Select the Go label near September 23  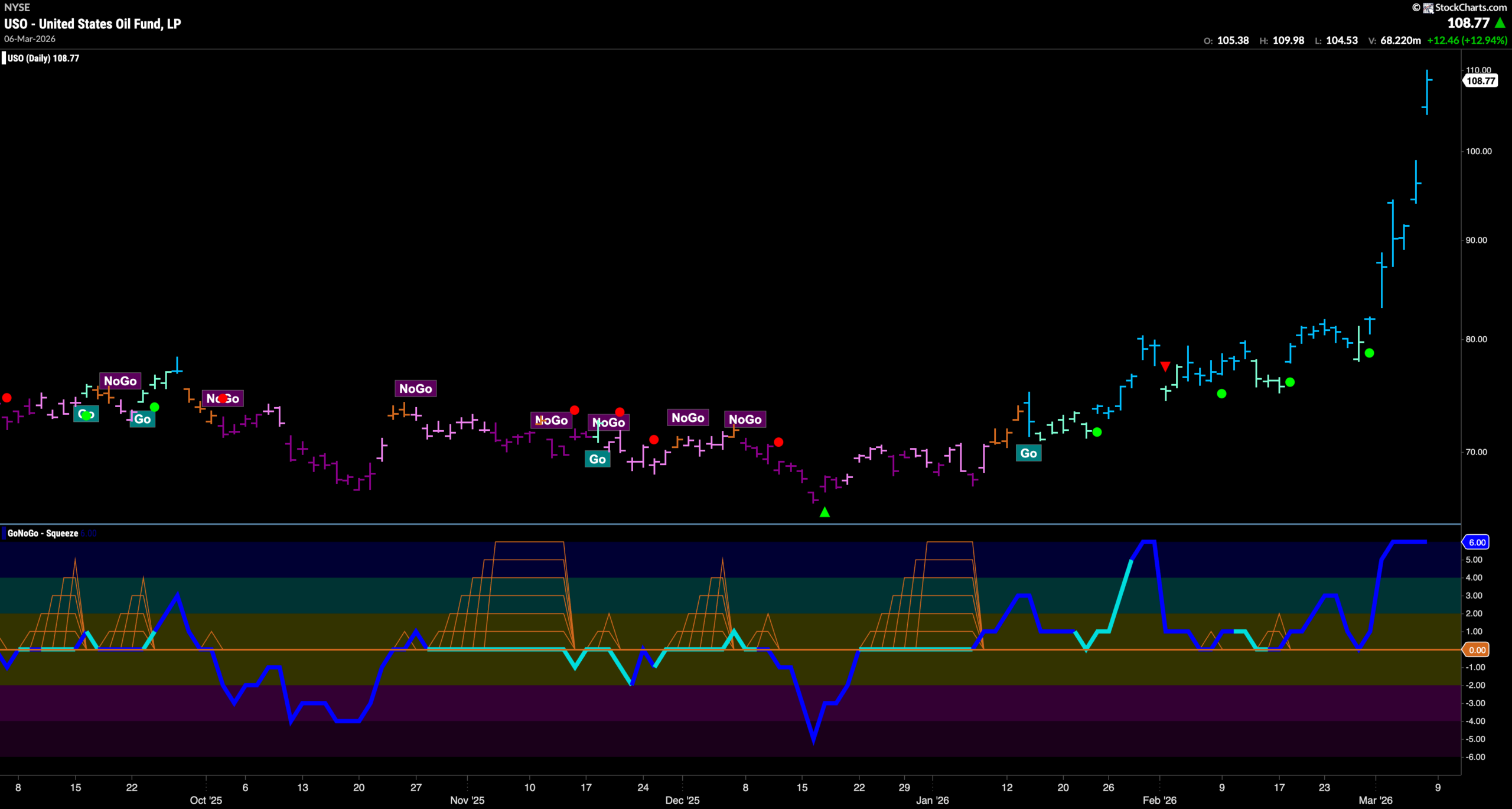(x=142, y=419)
